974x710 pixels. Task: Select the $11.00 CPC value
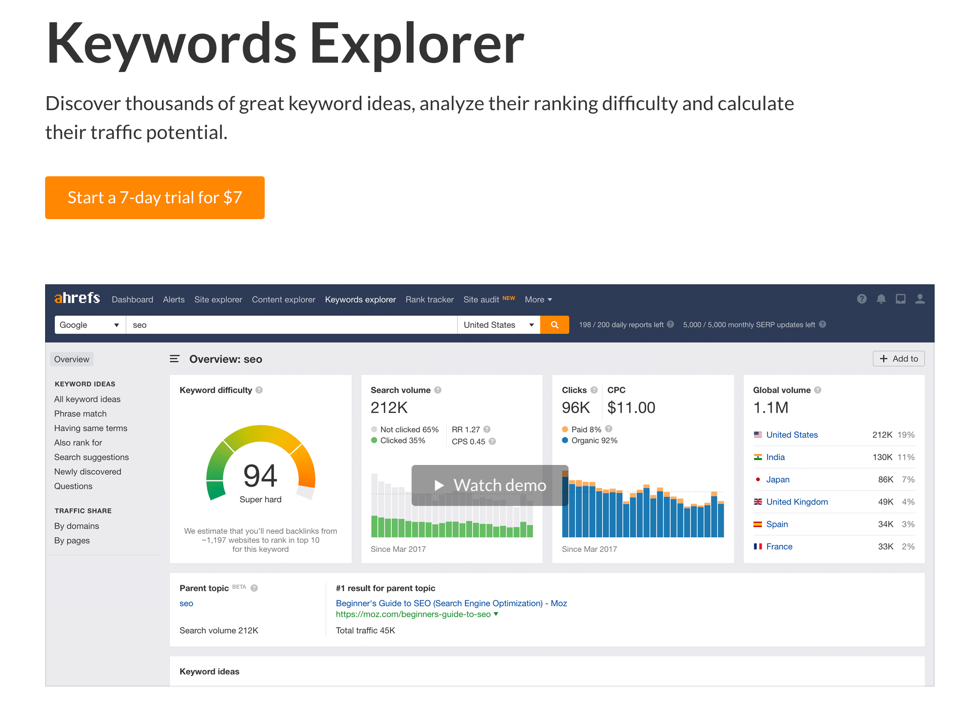tap(631, 407)
